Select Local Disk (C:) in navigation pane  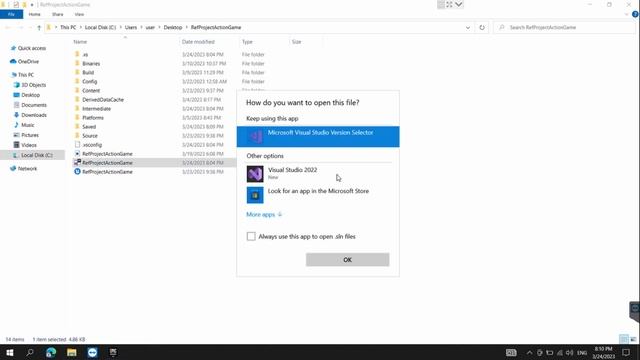click(32, 155)
